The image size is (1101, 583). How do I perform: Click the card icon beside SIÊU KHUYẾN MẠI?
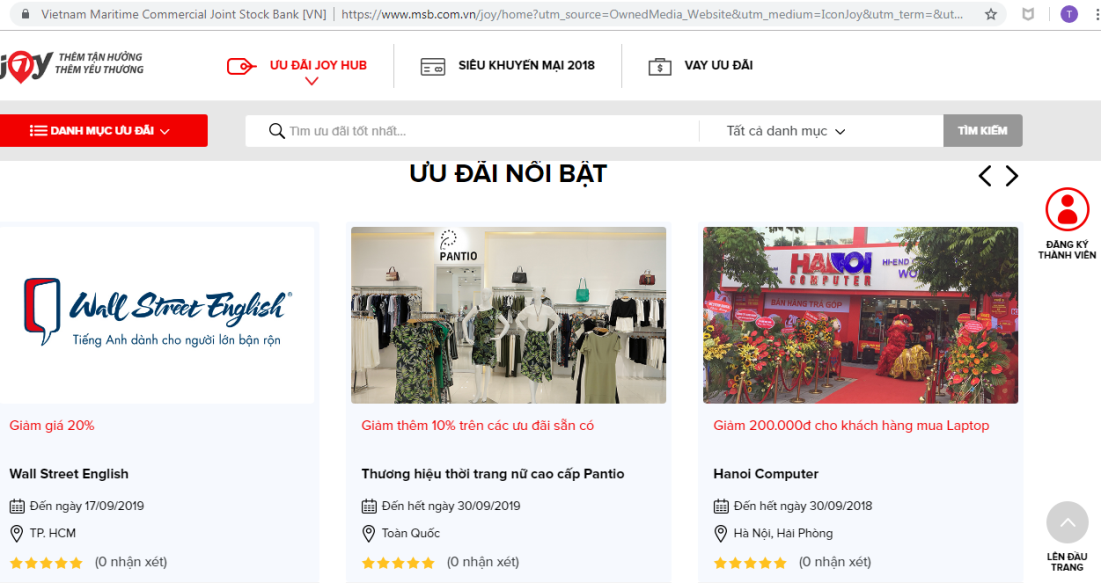click(433, 67)
